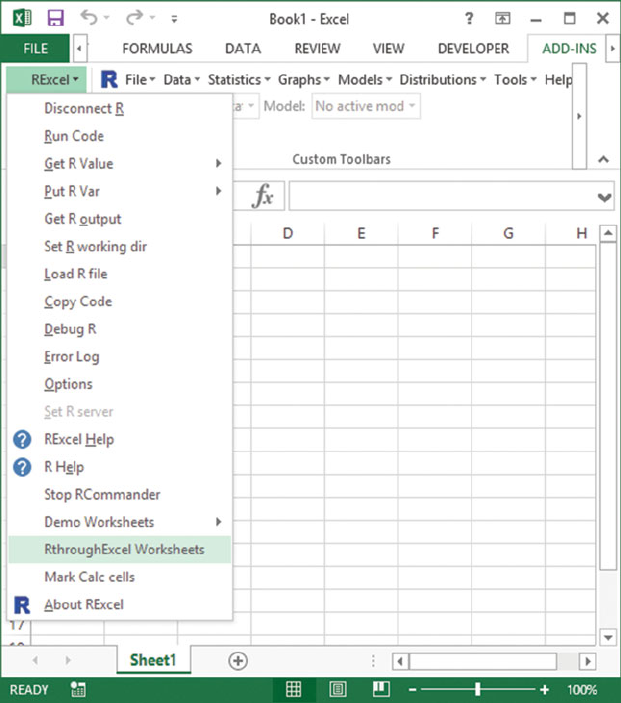Screen dimensions: 621x703
Task: Open the Models menu
Action: [365, 80]
